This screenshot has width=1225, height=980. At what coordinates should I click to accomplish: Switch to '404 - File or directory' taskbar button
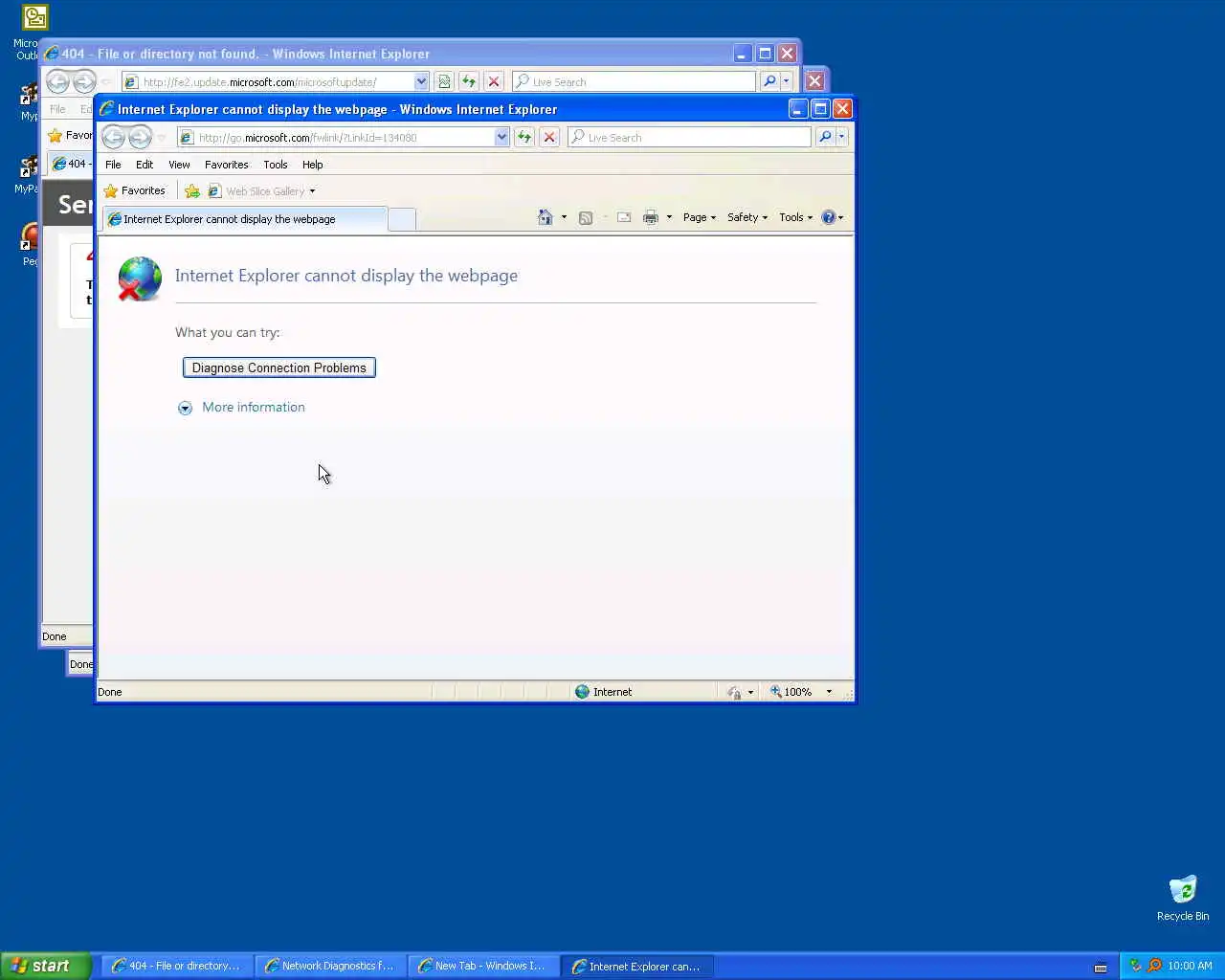[x=177, y=966]
